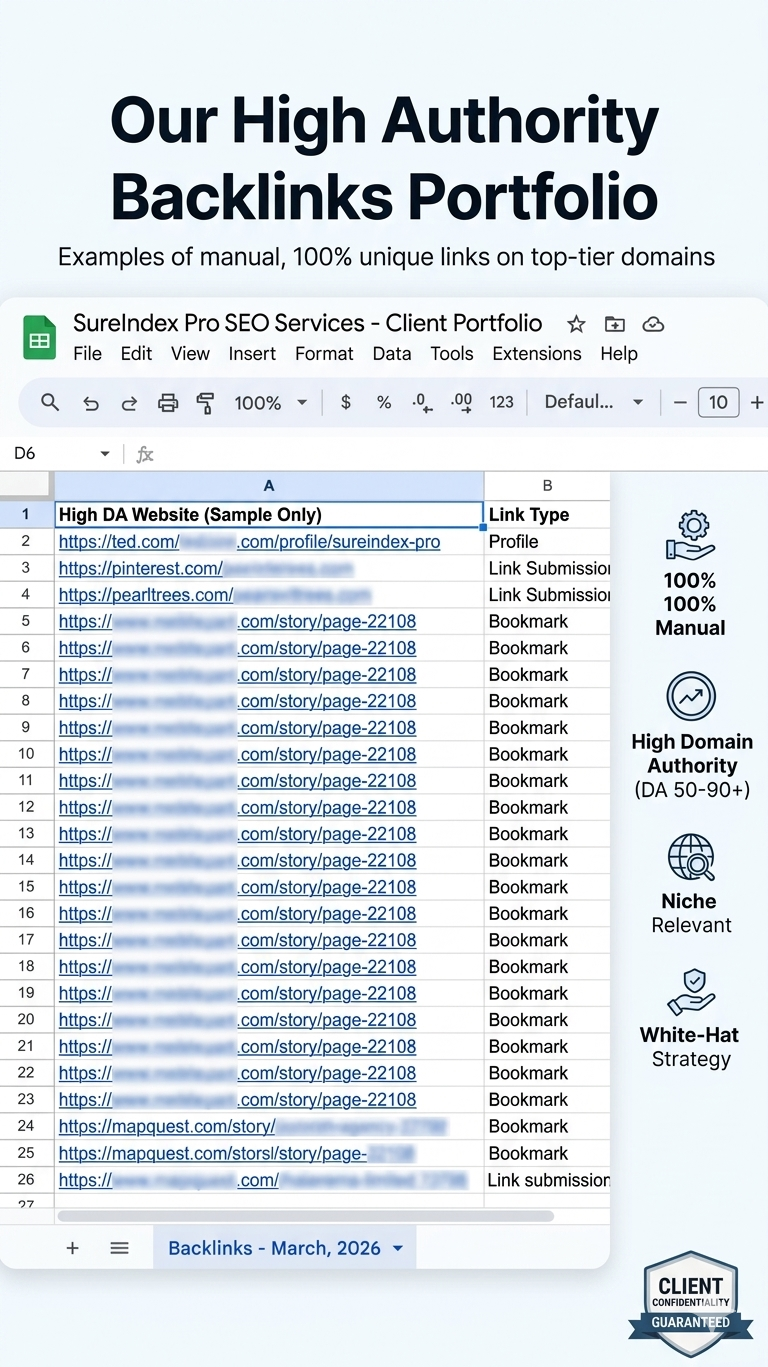Add a new sheet with plus button
This screenshot has width=768, height=1367.
[72, 1248]
